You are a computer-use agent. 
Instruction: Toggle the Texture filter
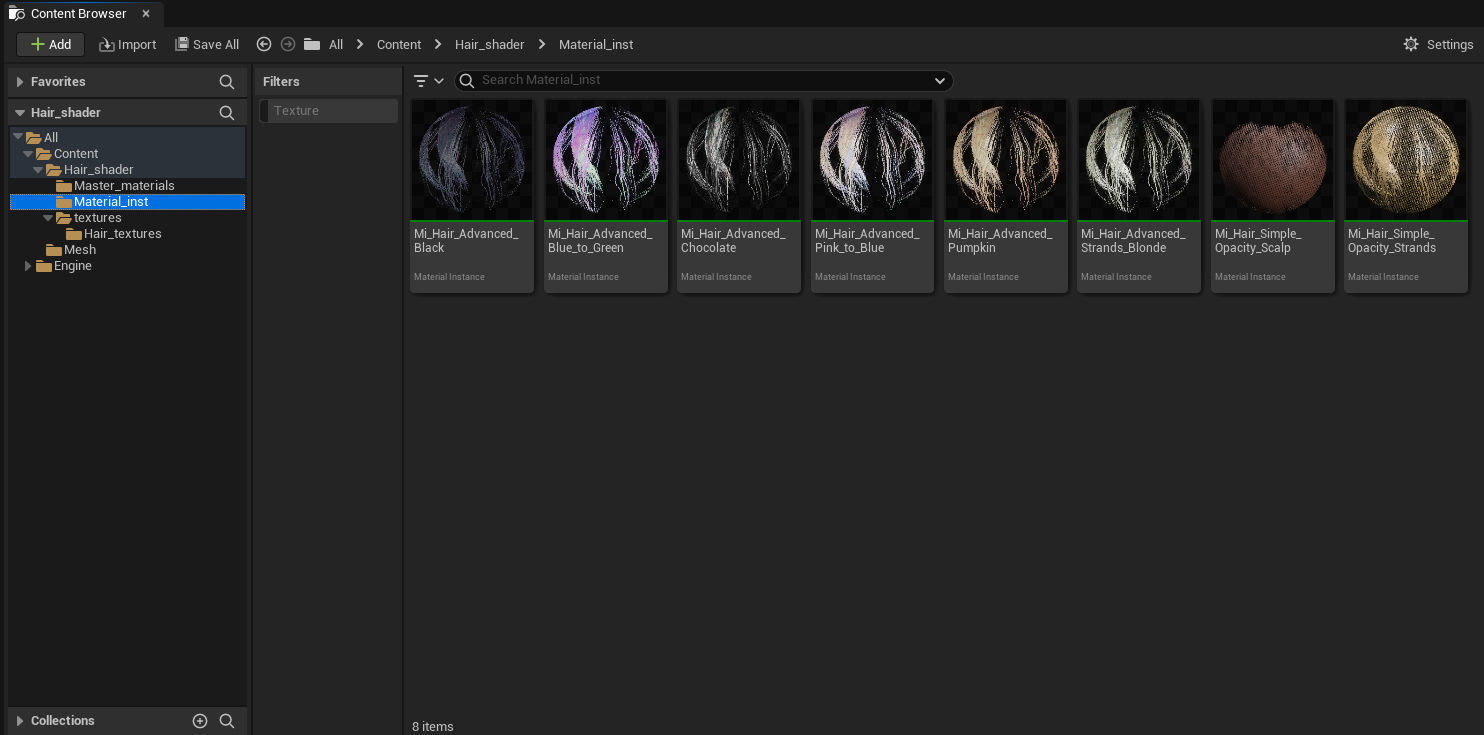pyautogui.click(x=328, y=111)
